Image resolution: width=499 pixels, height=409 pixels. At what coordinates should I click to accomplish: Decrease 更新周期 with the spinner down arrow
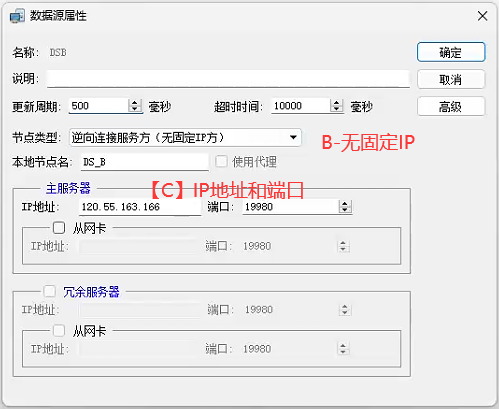pos(135,110)
